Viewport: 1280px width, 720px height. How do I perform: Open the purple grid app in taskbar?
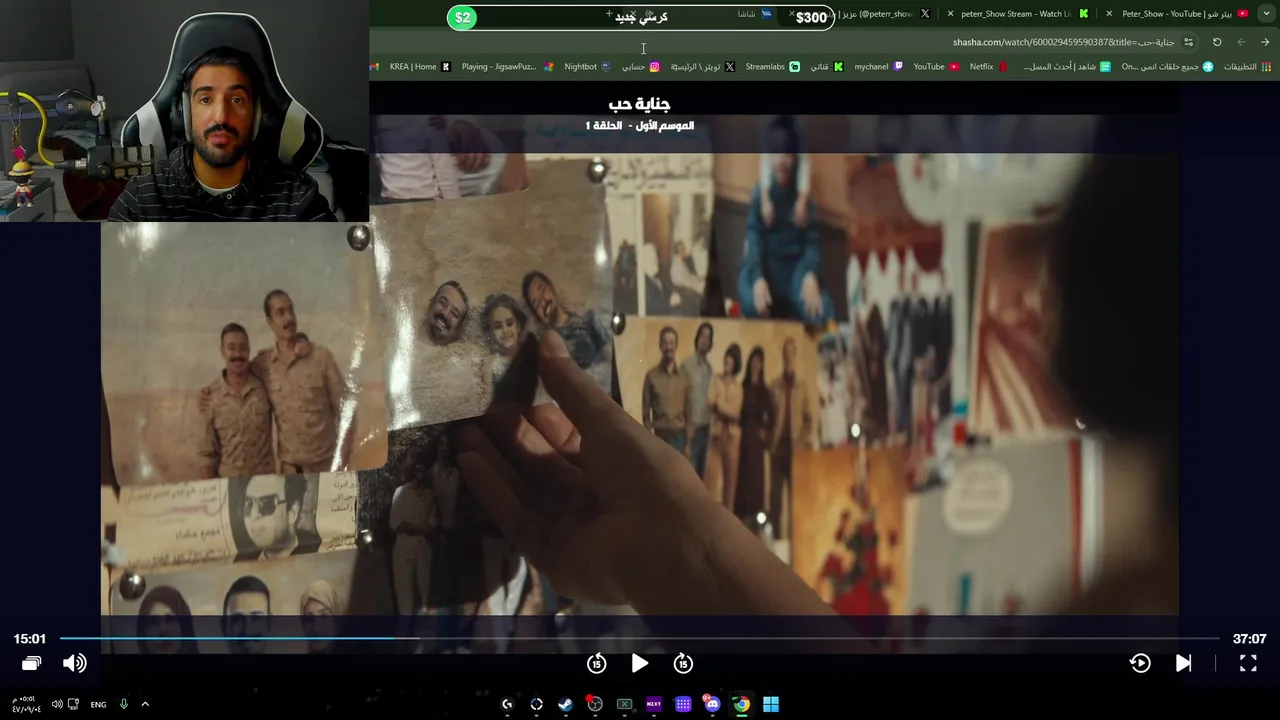point(683,704)
